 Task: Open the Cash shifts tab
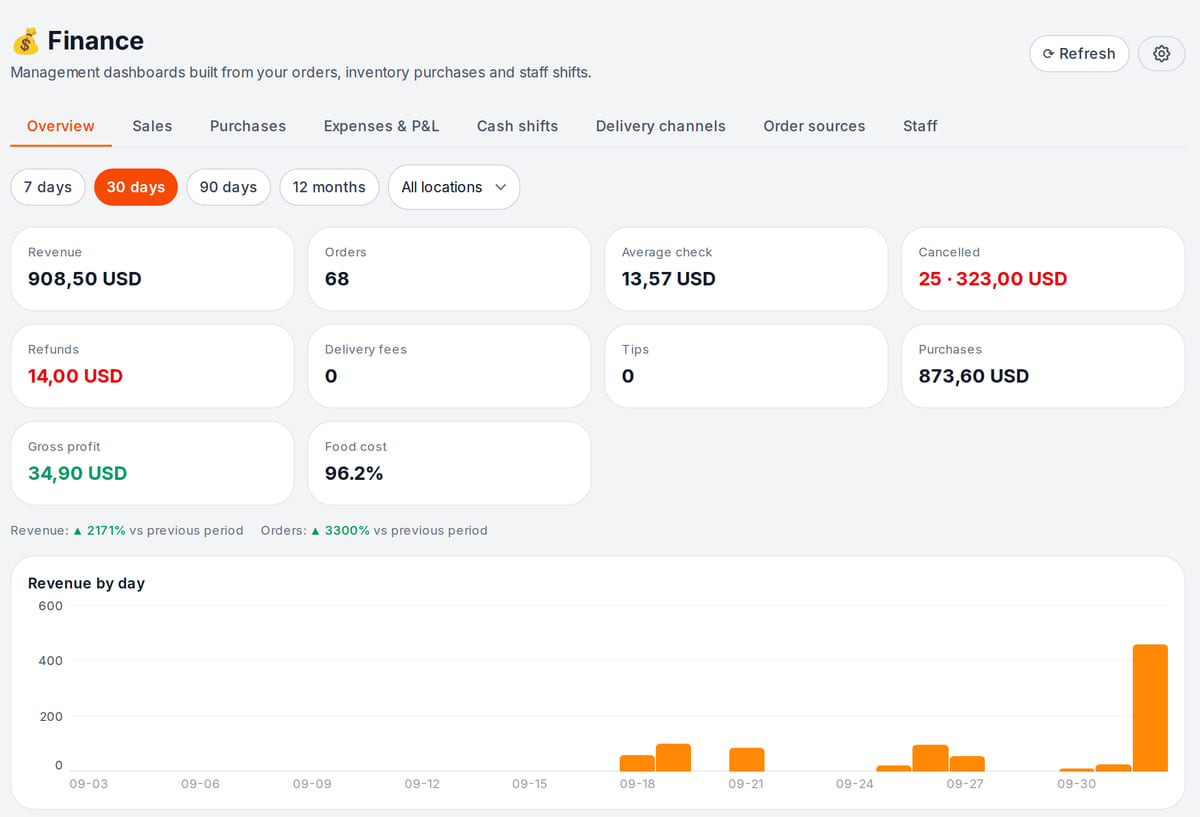click(517, 126)
